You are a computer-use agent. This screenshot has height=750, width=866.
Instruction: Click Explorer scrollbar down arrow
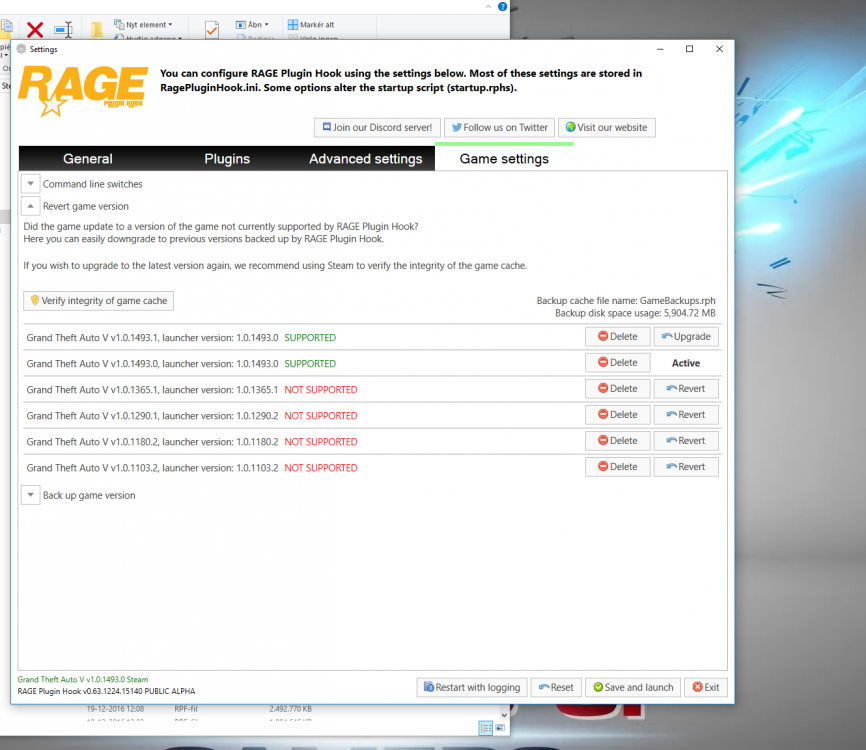pyautogui.click(x=504, y=715)
